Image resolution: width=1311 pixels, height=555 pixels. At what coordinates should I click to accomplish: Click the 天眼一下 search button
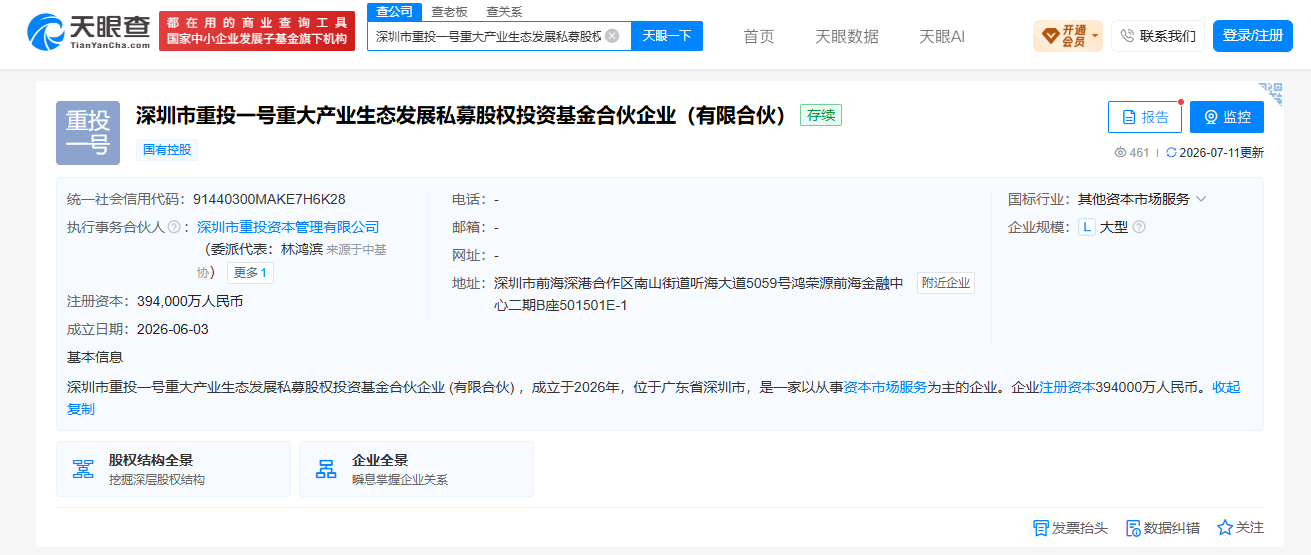pyautogui.click(x=667, y=36)
